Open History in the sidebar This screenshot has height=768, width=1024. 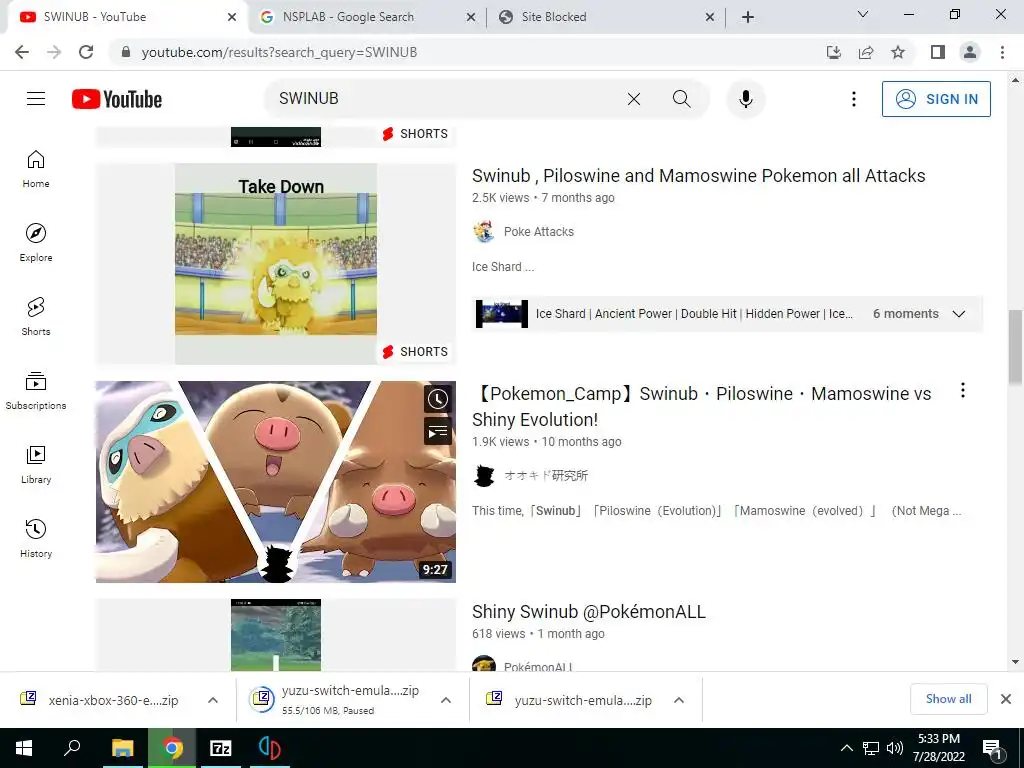click(36, 538)
